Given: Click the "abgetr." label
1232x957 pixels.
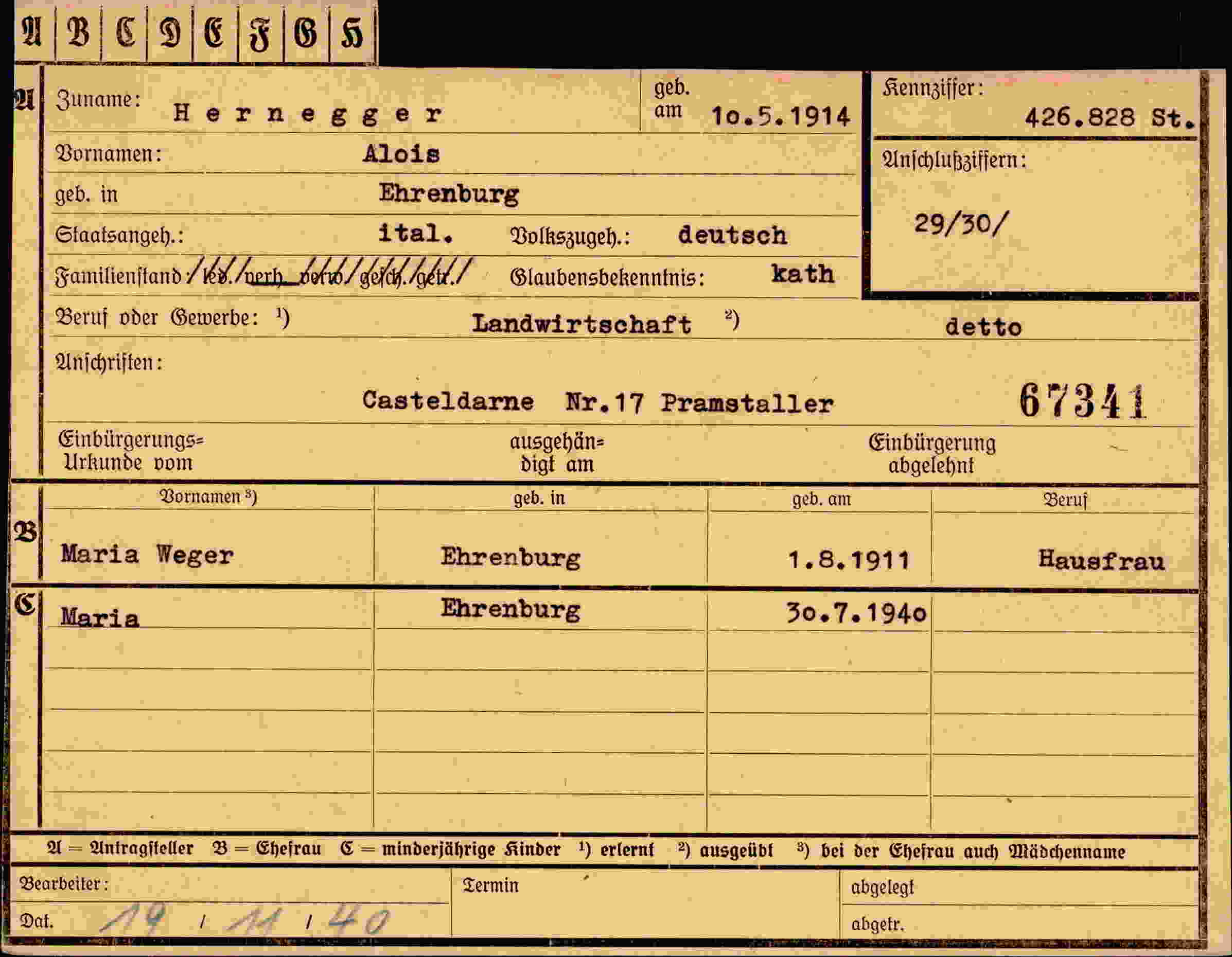Looking at the screenshot, I should [x=877, y=925].
